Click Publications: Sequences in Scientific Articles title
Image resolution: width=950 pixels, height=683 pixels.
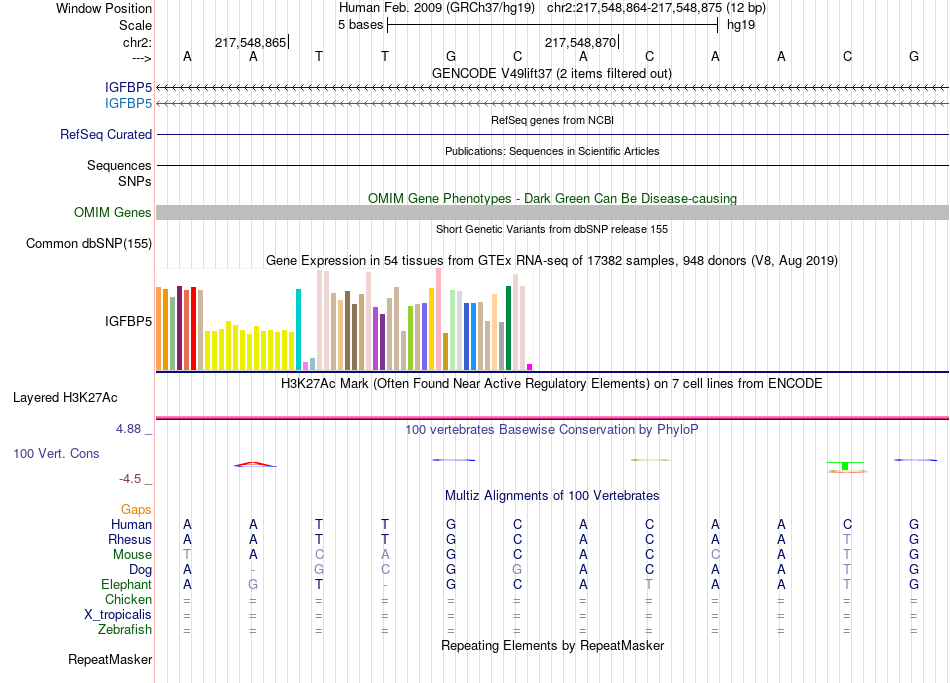click(552, 151)
